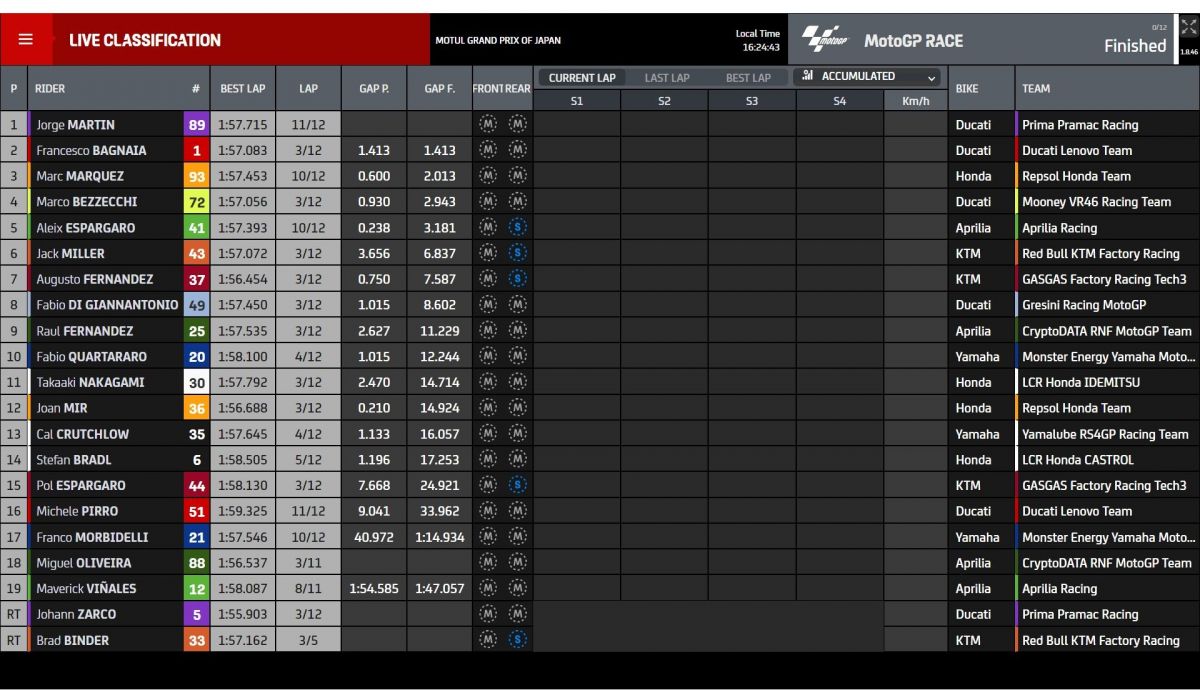Click Jorge Martin's purple number 89 badge
Viewport: 1200px width, 690px height.
coord(196,125)
